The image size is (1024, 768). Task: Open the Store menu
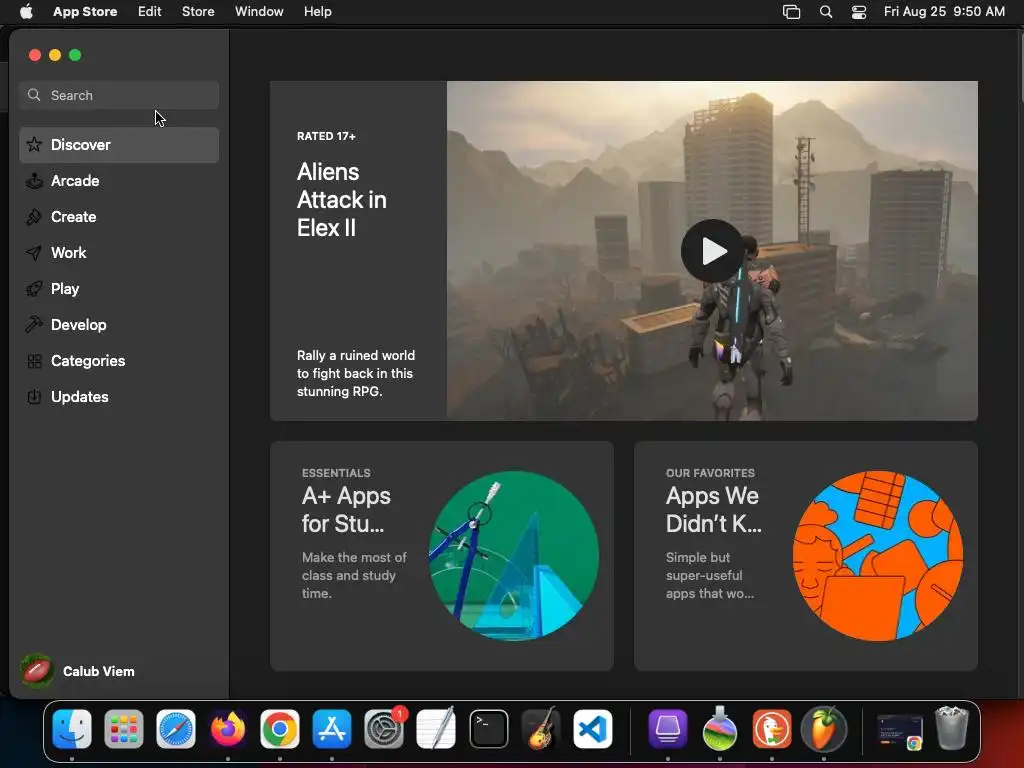(198, 12)
